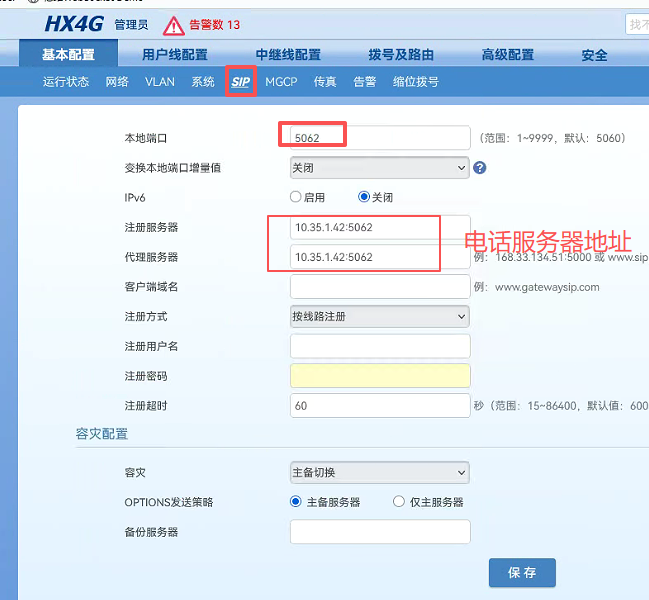Click the 注册超时 field showing 60
649x600 pixels.
380,406
